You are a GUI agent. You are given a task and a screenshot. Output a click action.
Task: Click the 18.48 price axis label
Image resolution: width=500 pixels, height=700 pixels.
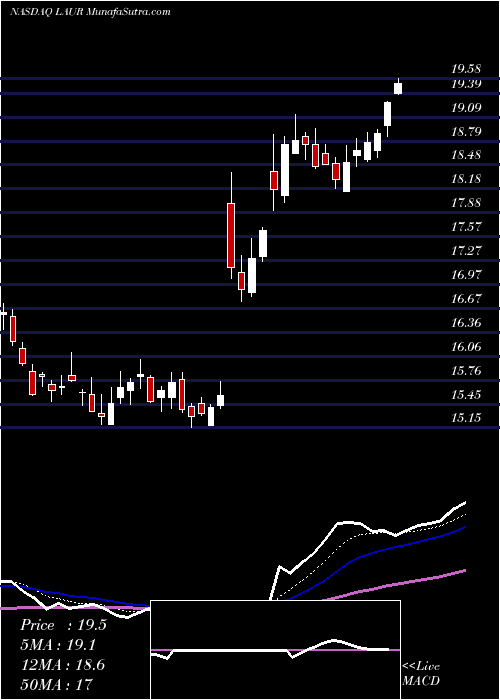465,155
